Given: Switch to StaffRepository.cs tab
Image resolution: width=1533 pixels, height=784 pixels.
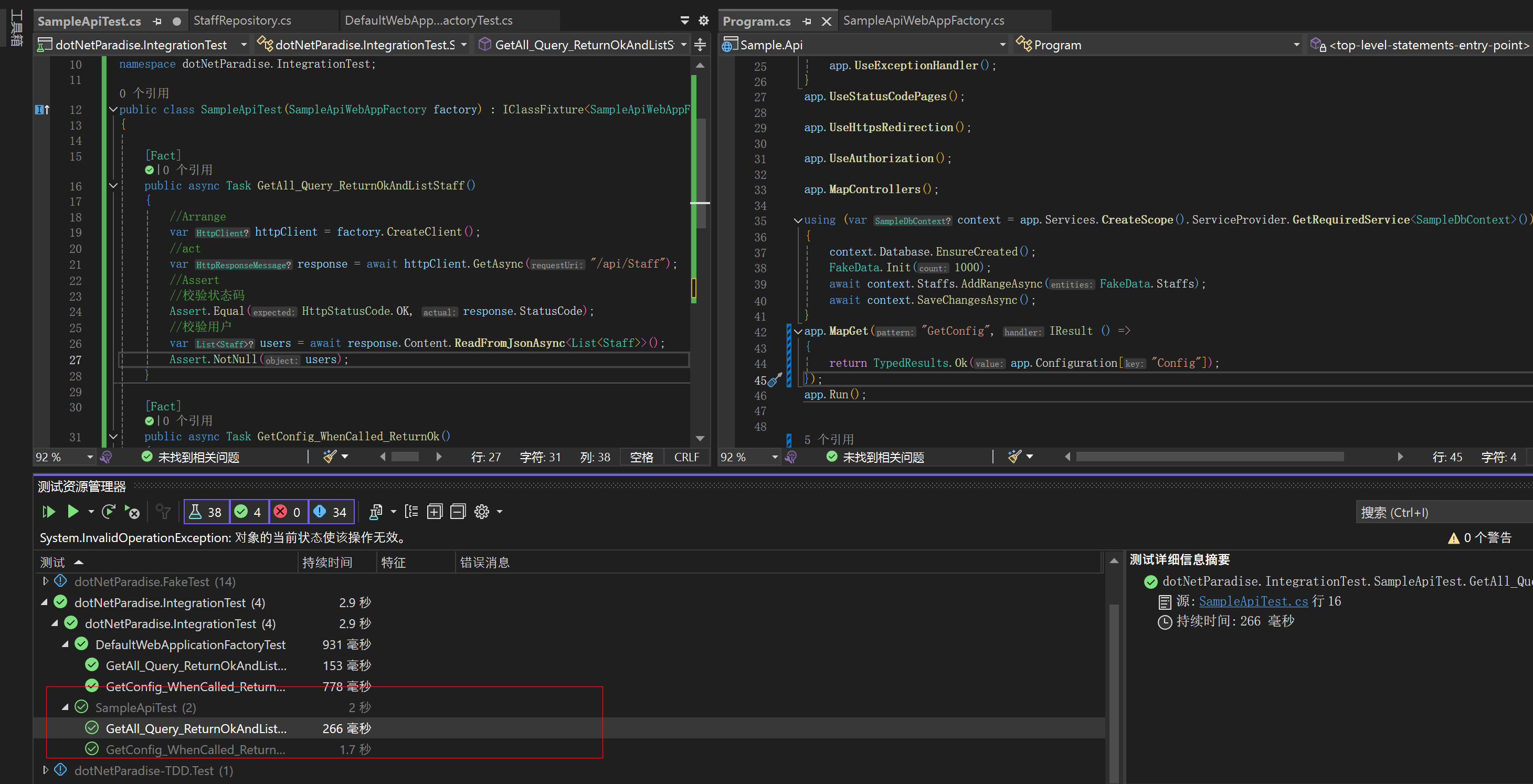Looking at the screenshot, I should [x=242, y=20].
